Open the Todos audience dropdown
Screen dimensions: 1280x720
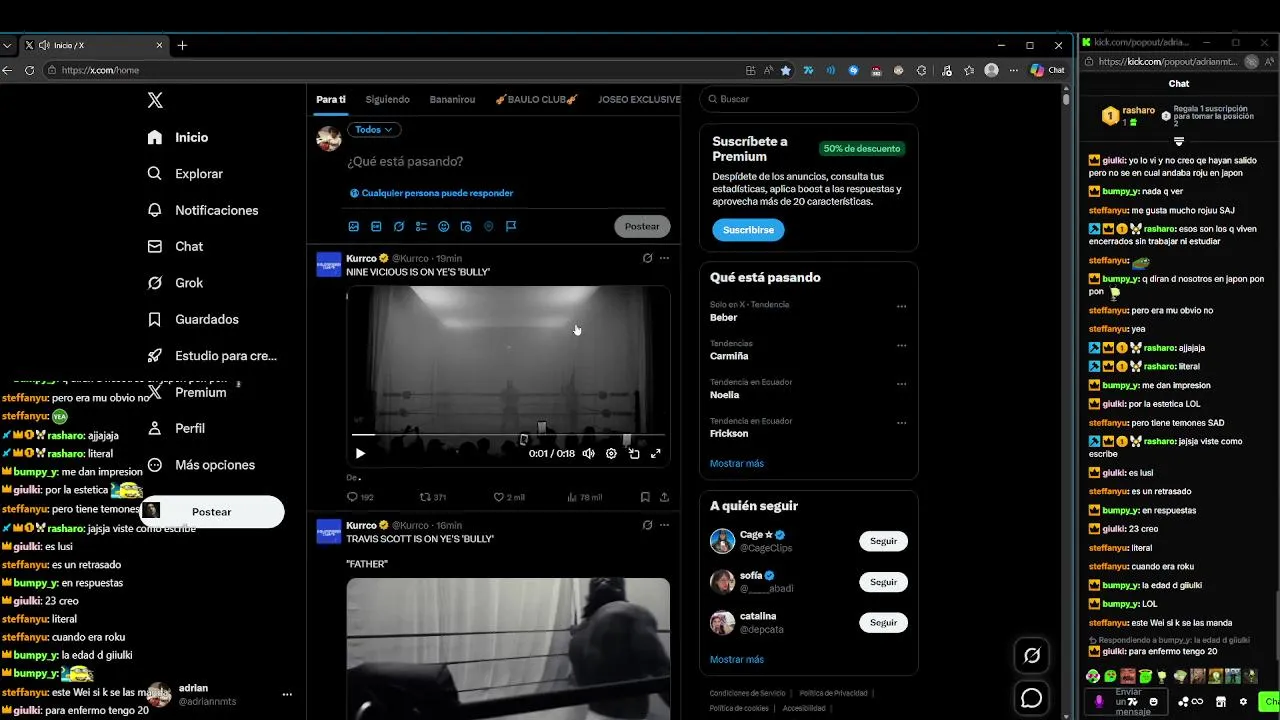(375, 129)
